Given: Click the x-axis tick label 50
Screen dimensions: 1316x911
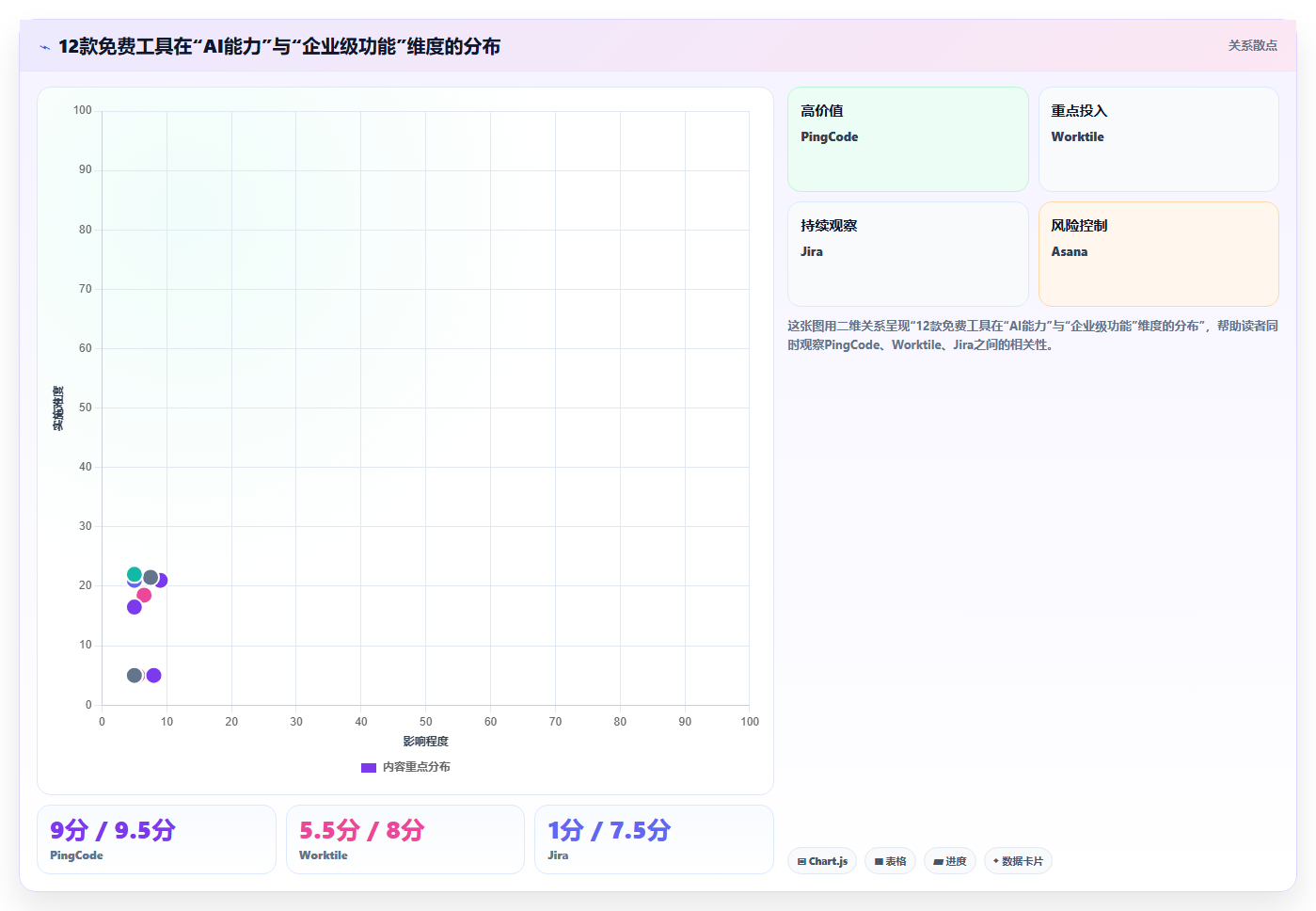Looking at the screenshot, I should (x=426, y=722).
